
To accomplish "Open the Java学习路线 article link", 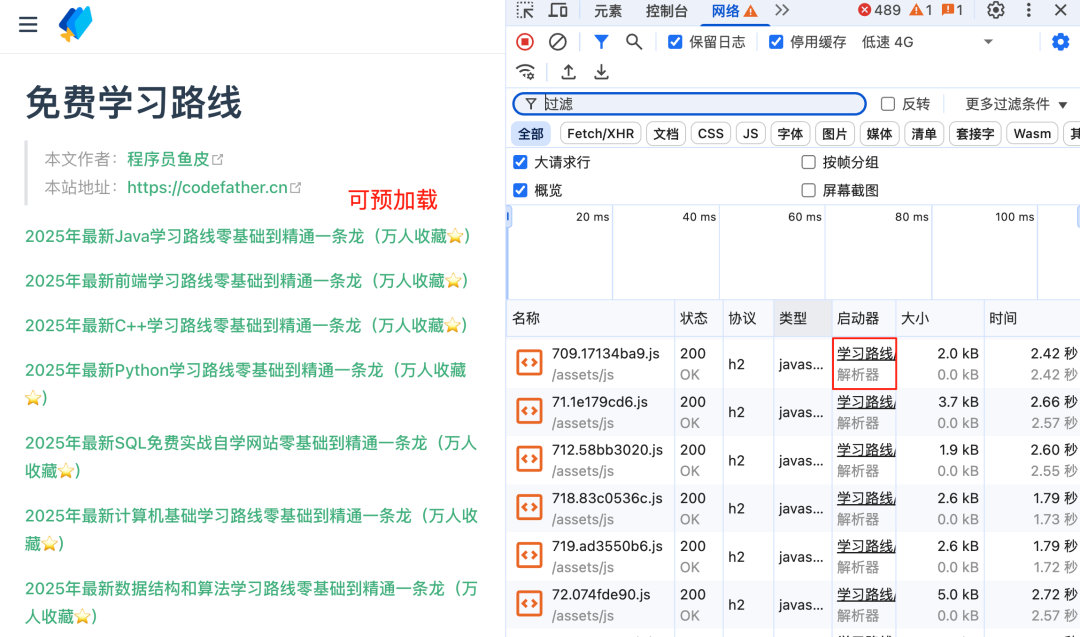I will (x=250, y=236).
